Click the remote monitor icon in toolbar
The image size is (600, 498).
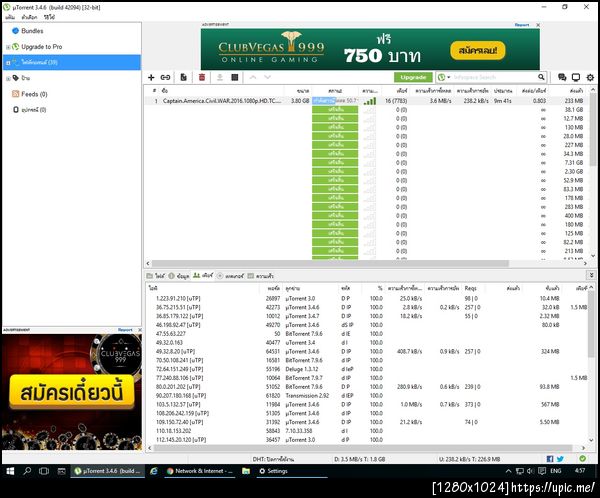coord(576,77)
